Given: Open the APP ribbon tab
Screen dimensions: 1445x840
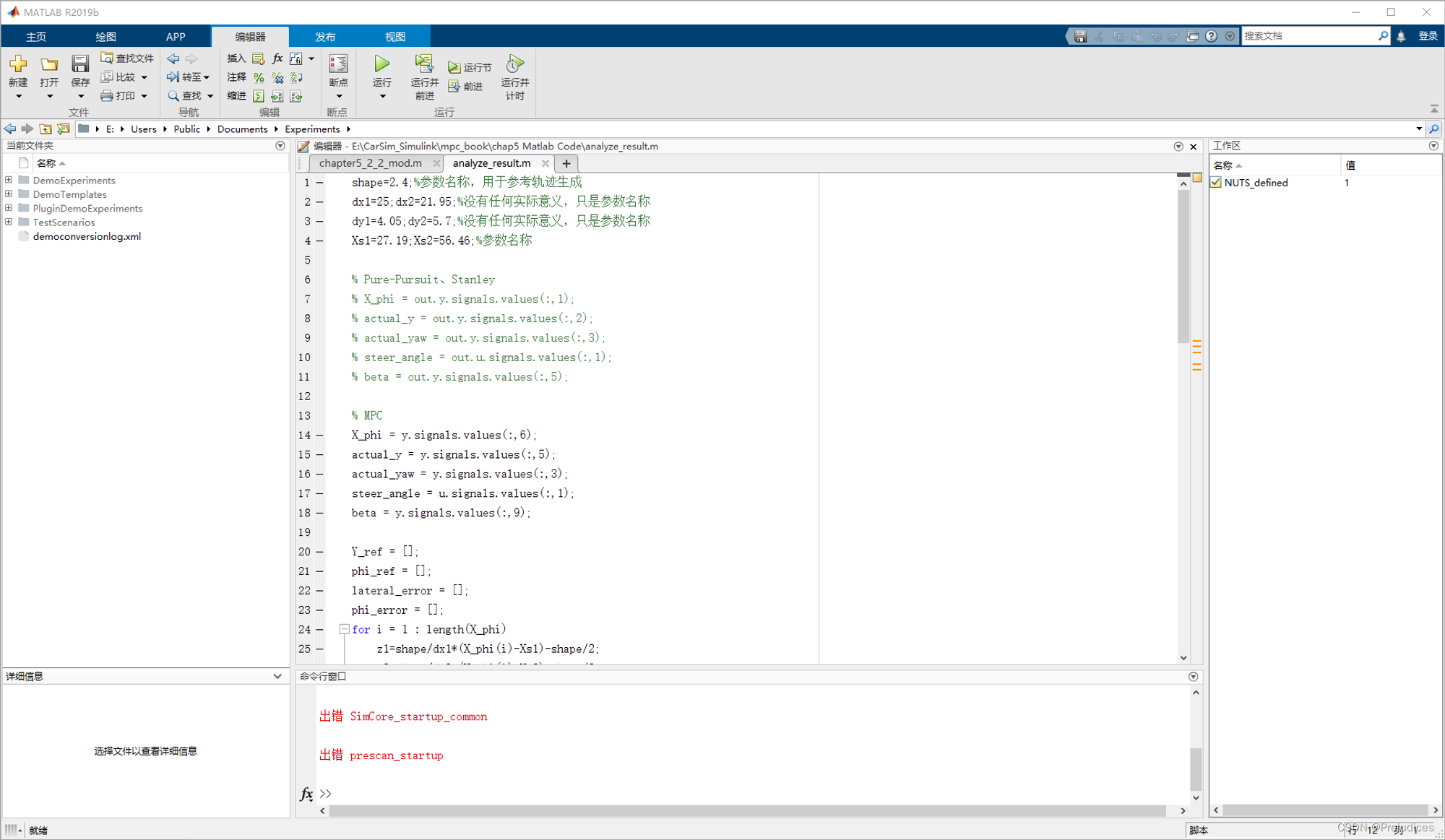Looking at the screenshot, I should point(176,36).
